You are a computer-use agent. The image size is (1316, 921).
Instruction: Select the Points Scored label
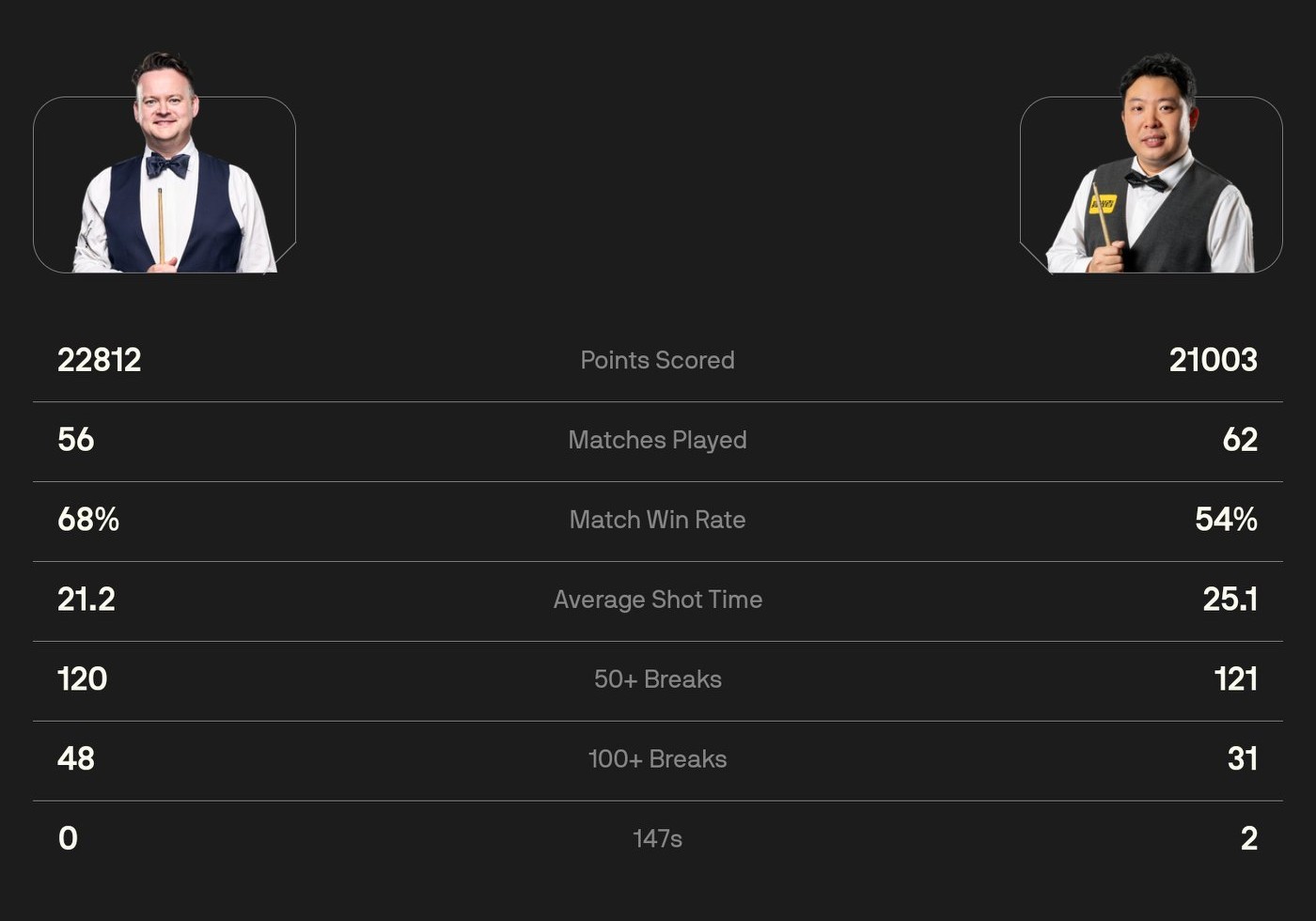click(x=657, y=360)
